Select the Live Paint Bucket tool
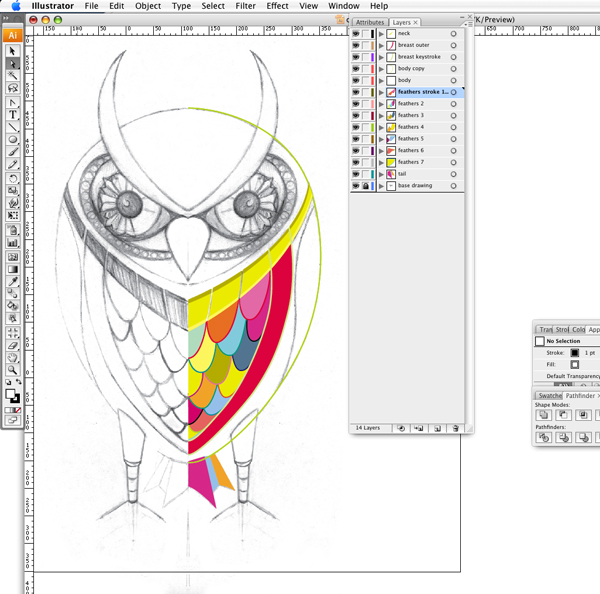 click(x=13, y=306)
